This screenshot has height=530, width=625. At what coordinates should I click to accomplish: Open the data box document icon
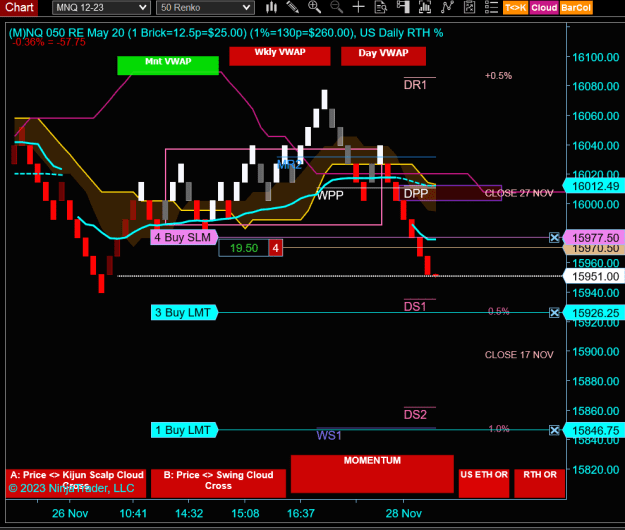(381, 7)
